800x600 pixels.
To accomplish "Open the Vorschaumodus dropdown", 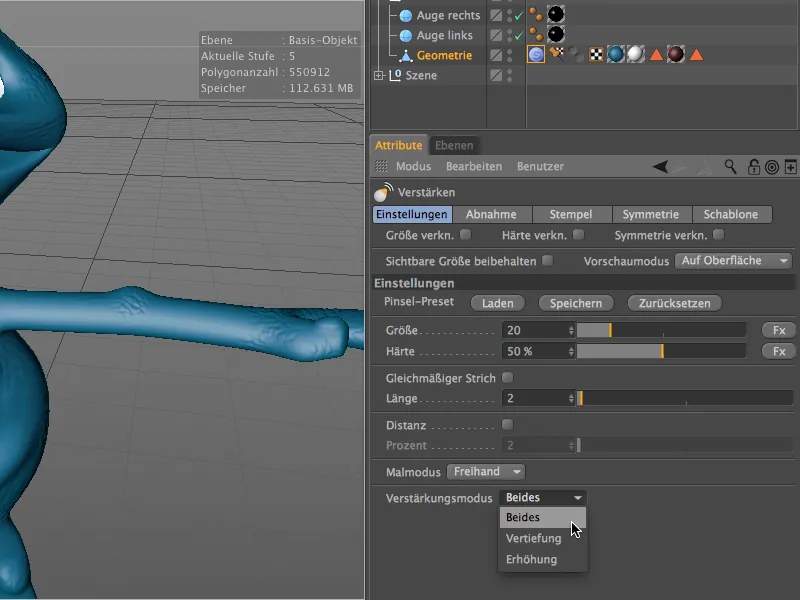I will (x=733, y=261).
